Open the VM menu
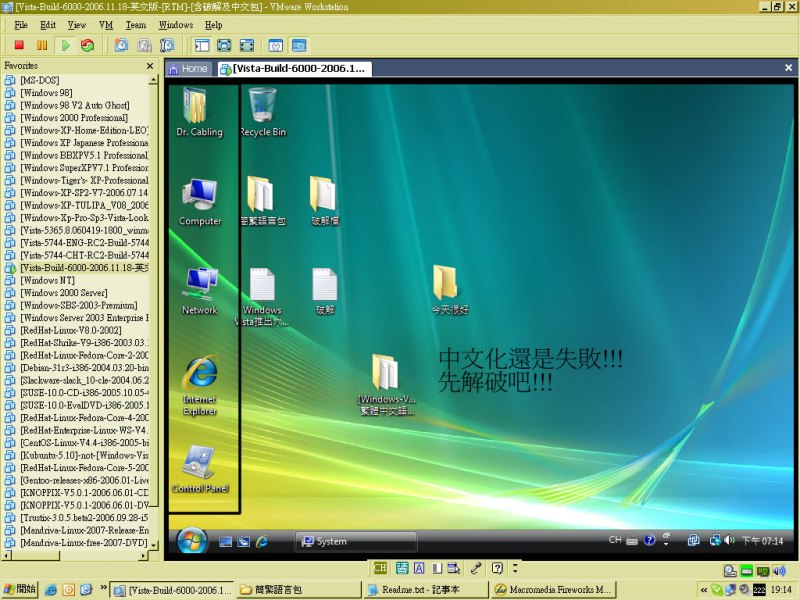Image resolution: width=800 pixels, height=600 pixels. click(x=106, y=25)
